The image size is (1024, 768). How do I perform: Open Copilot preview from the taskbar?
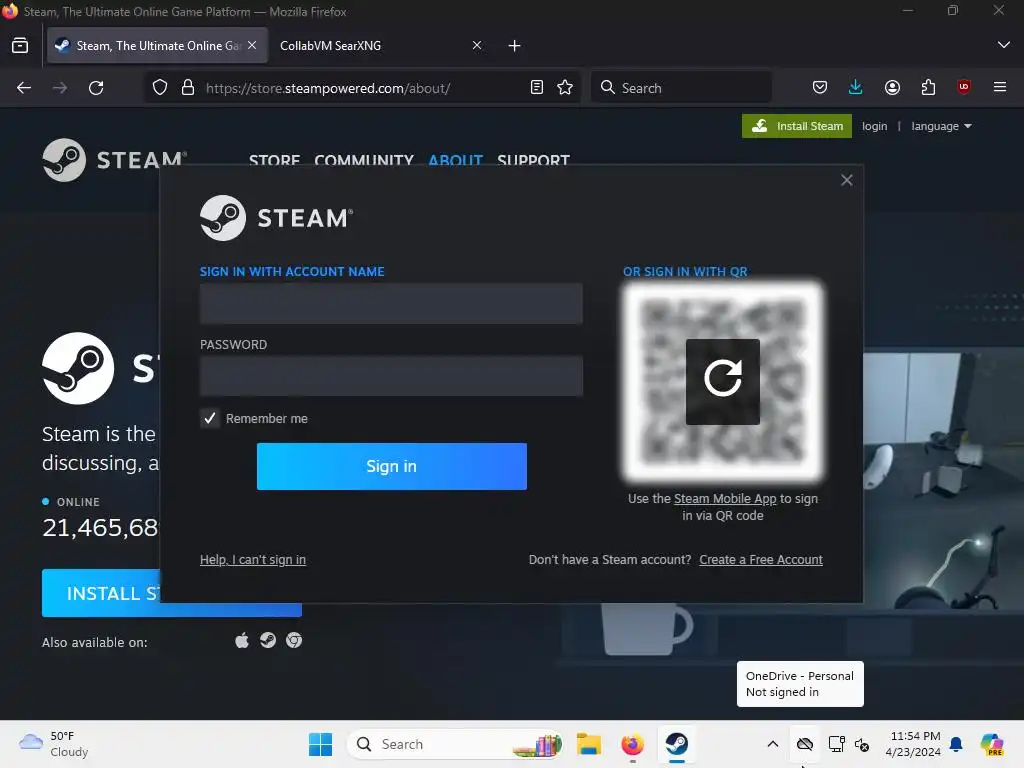992,744
